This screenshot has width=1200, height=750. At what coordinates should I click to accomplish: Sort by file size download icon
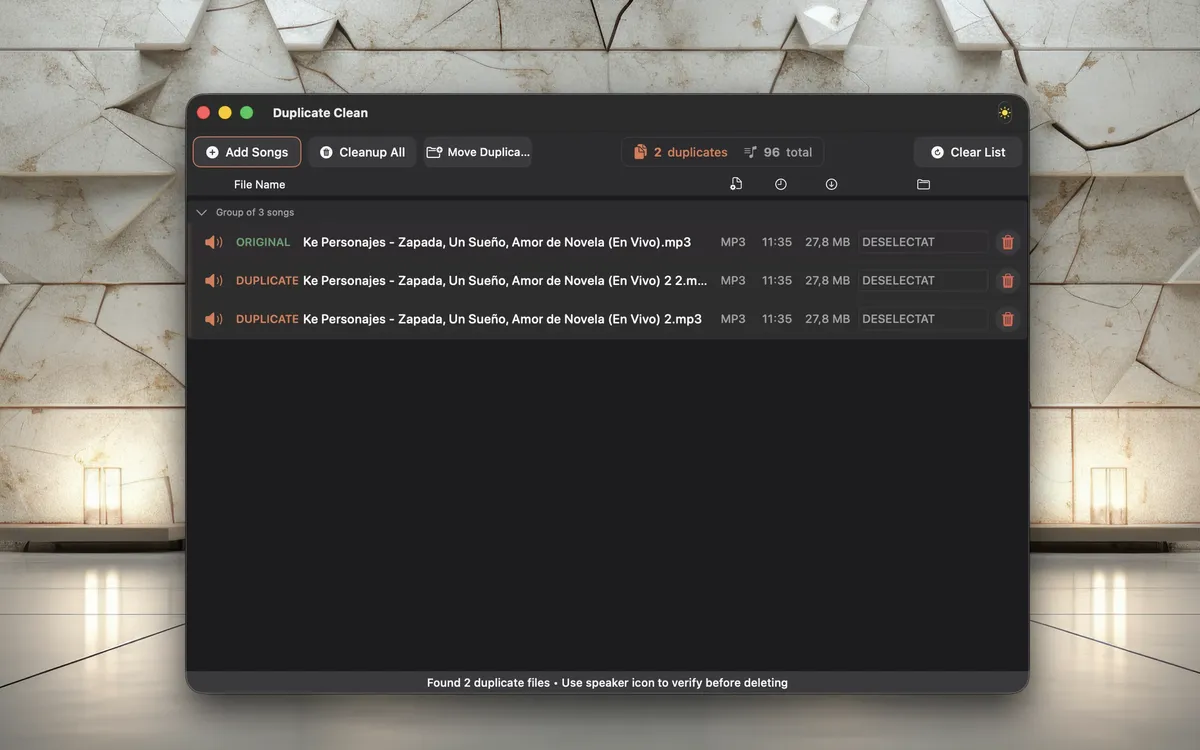click(831, 184)
